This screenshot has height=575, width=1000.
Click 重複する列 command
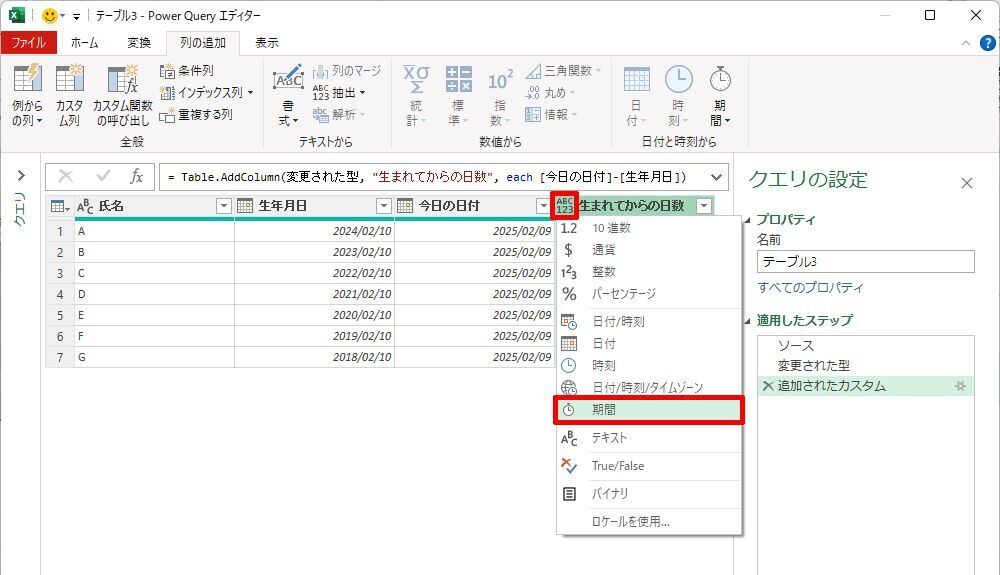[x=196, y=115]
